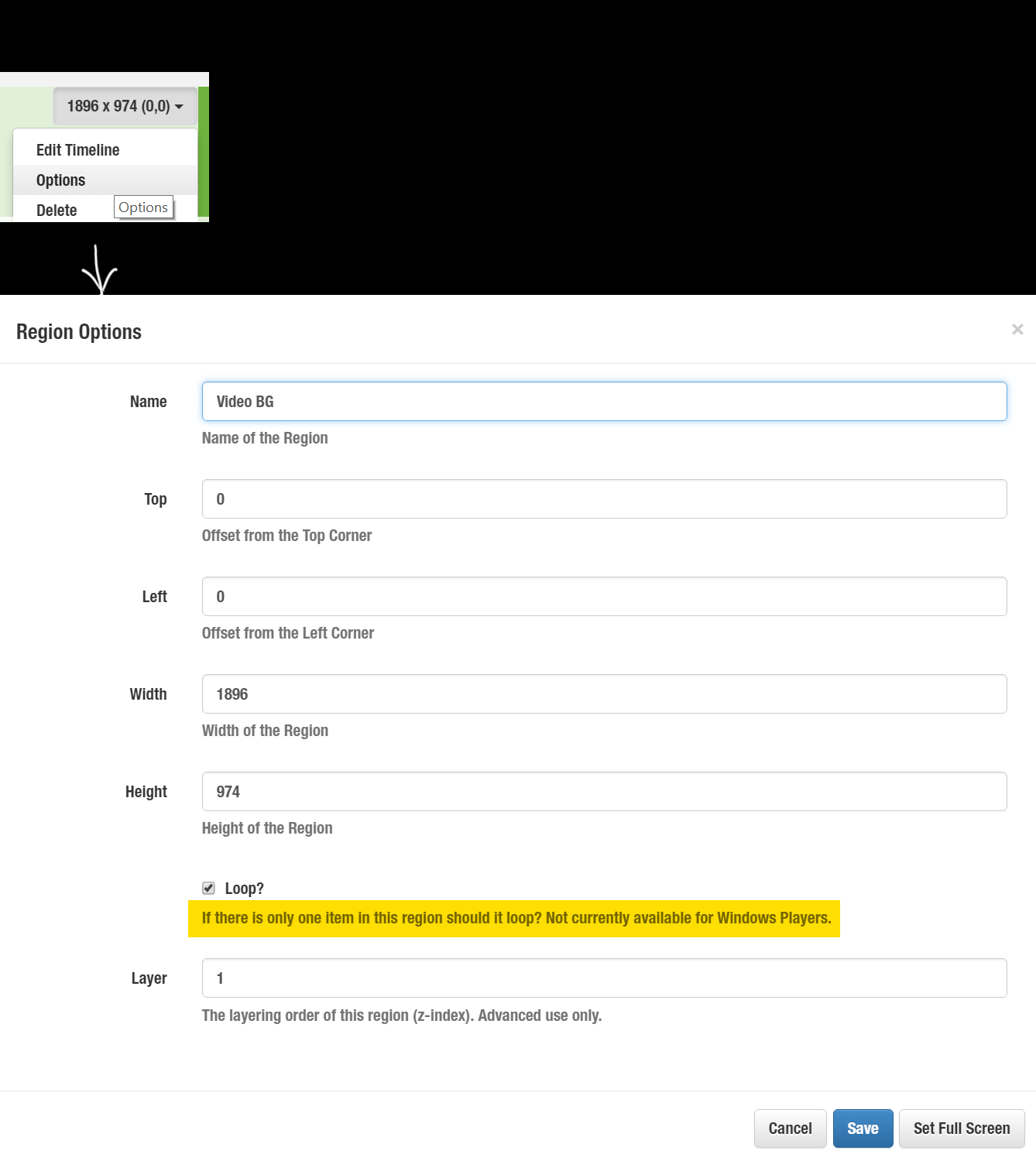Viewport: 1036px width, 1161px height.
Task: Uncheck the Loop? checkbox
Action: pyautogui.click(x=208, y=888)
